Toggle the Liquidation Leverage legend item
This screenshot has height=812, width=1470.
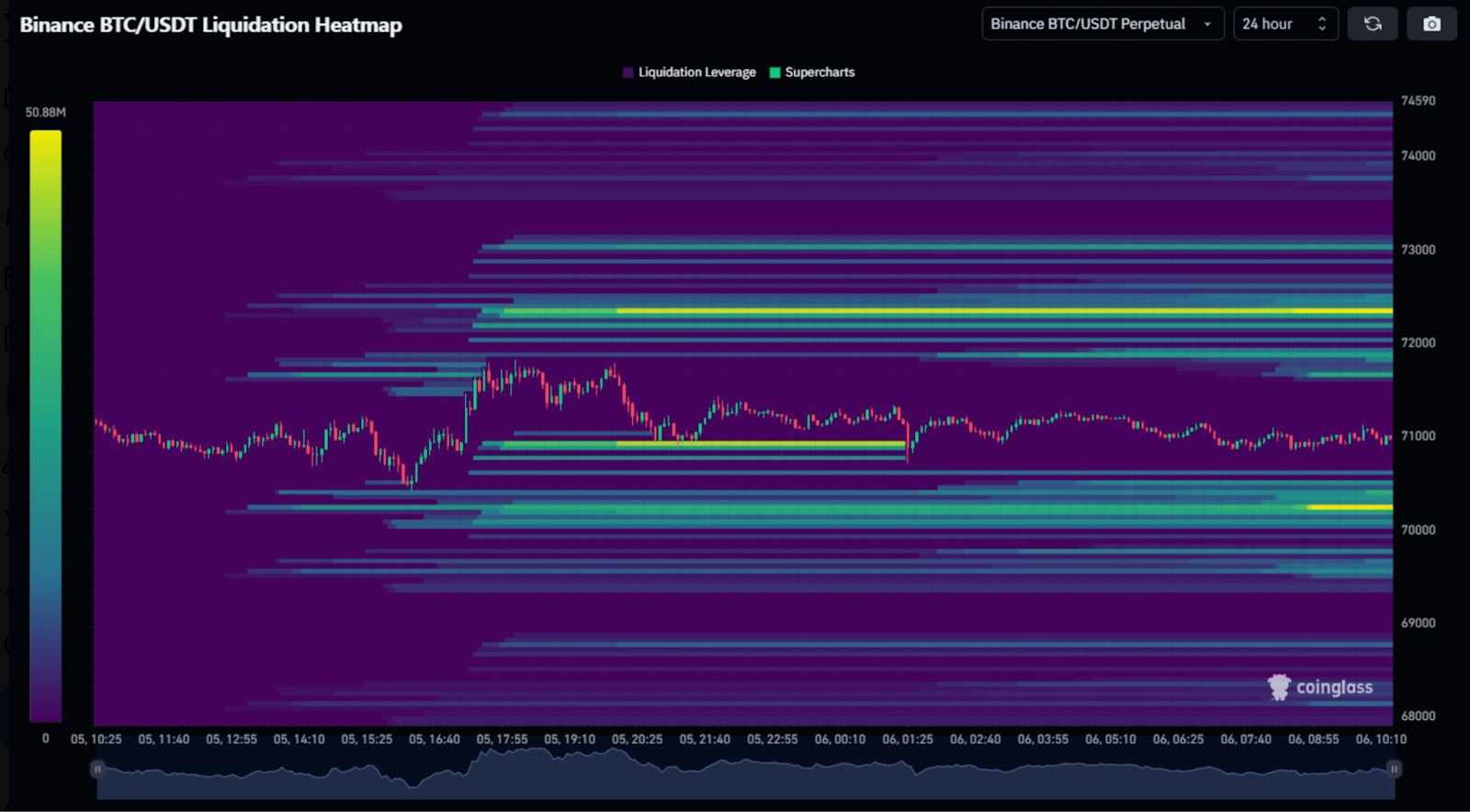[689, 73]
